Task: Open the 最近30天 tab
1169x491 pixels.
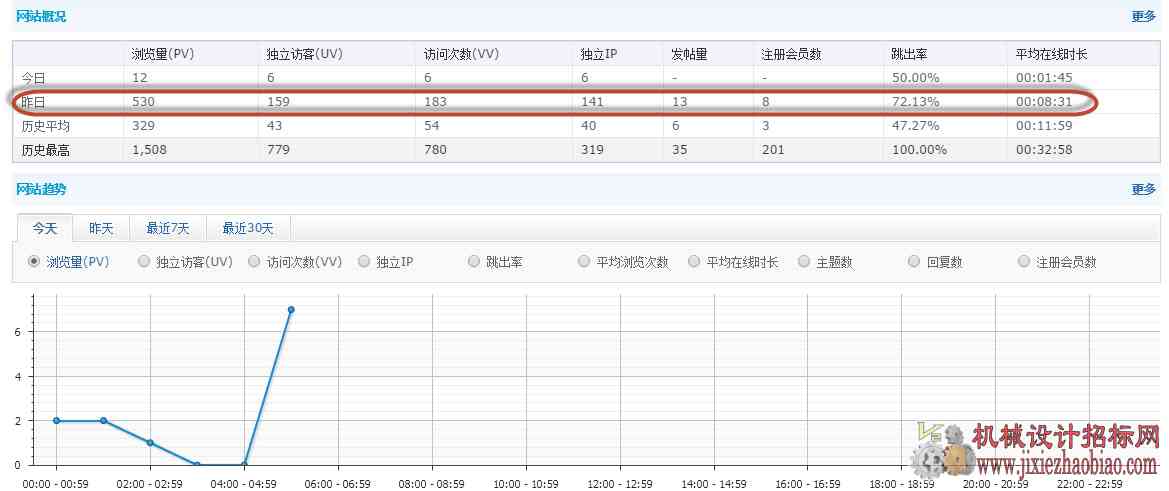Action: point(248,228)
